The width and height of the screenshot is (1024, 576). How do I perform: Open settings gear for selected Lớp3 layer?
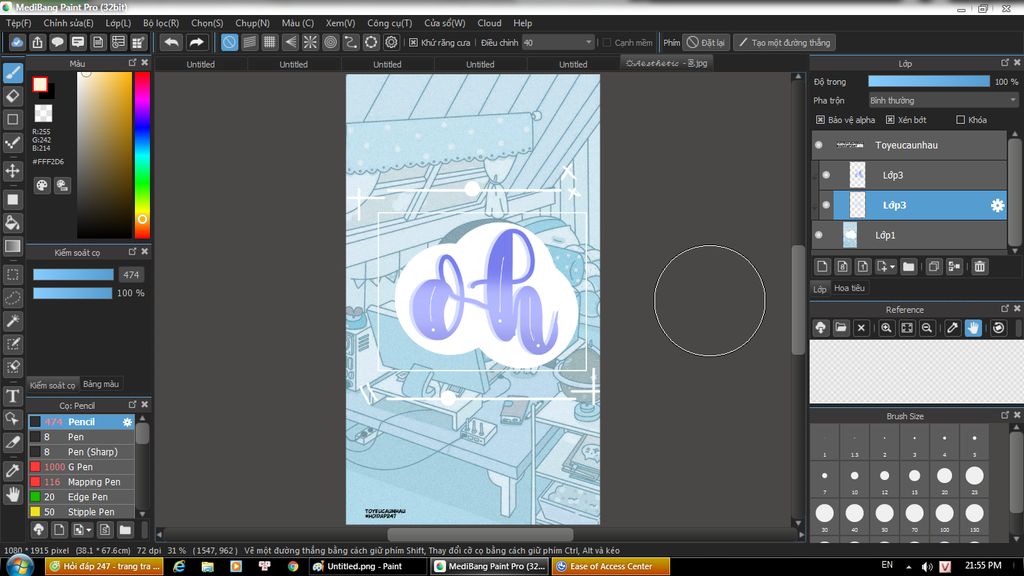pos(997,205)
